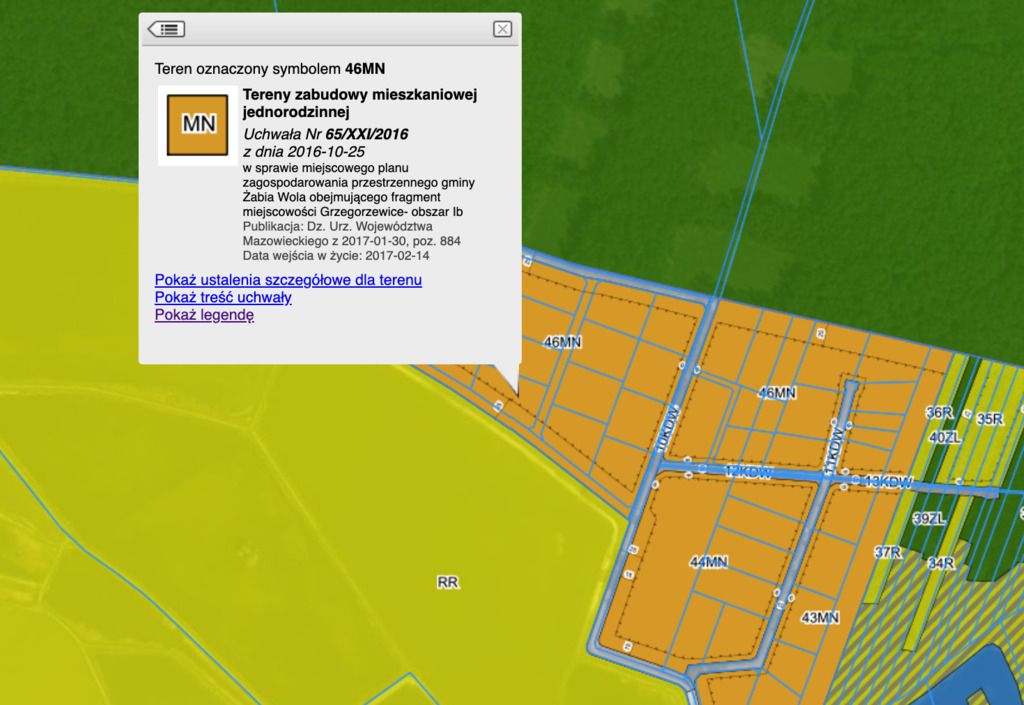Select the 37R parcel label

[x=888, y=552]
